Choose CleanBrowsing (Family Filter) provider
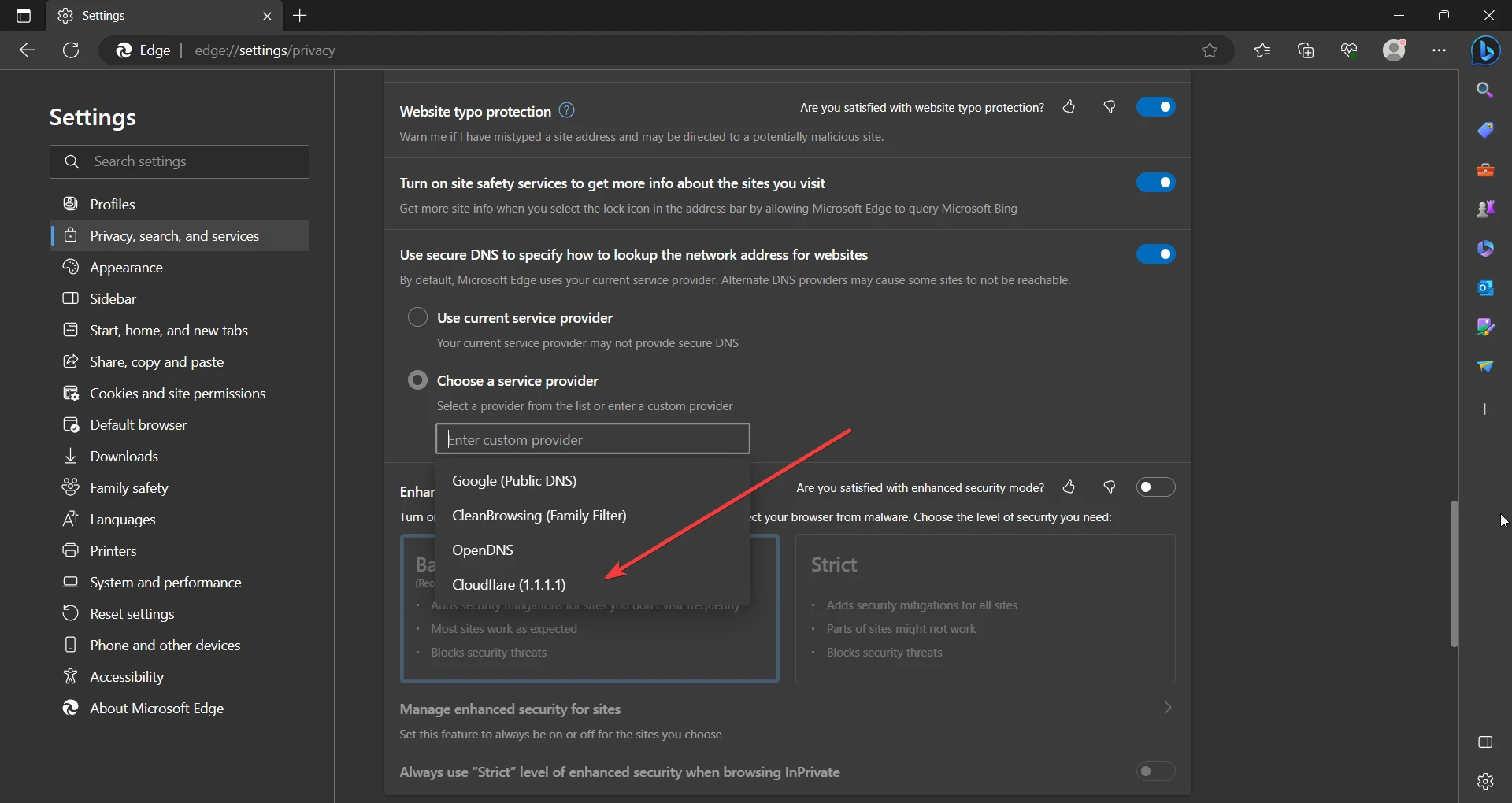The image size is (1512, 803). (x=593, y=516)
